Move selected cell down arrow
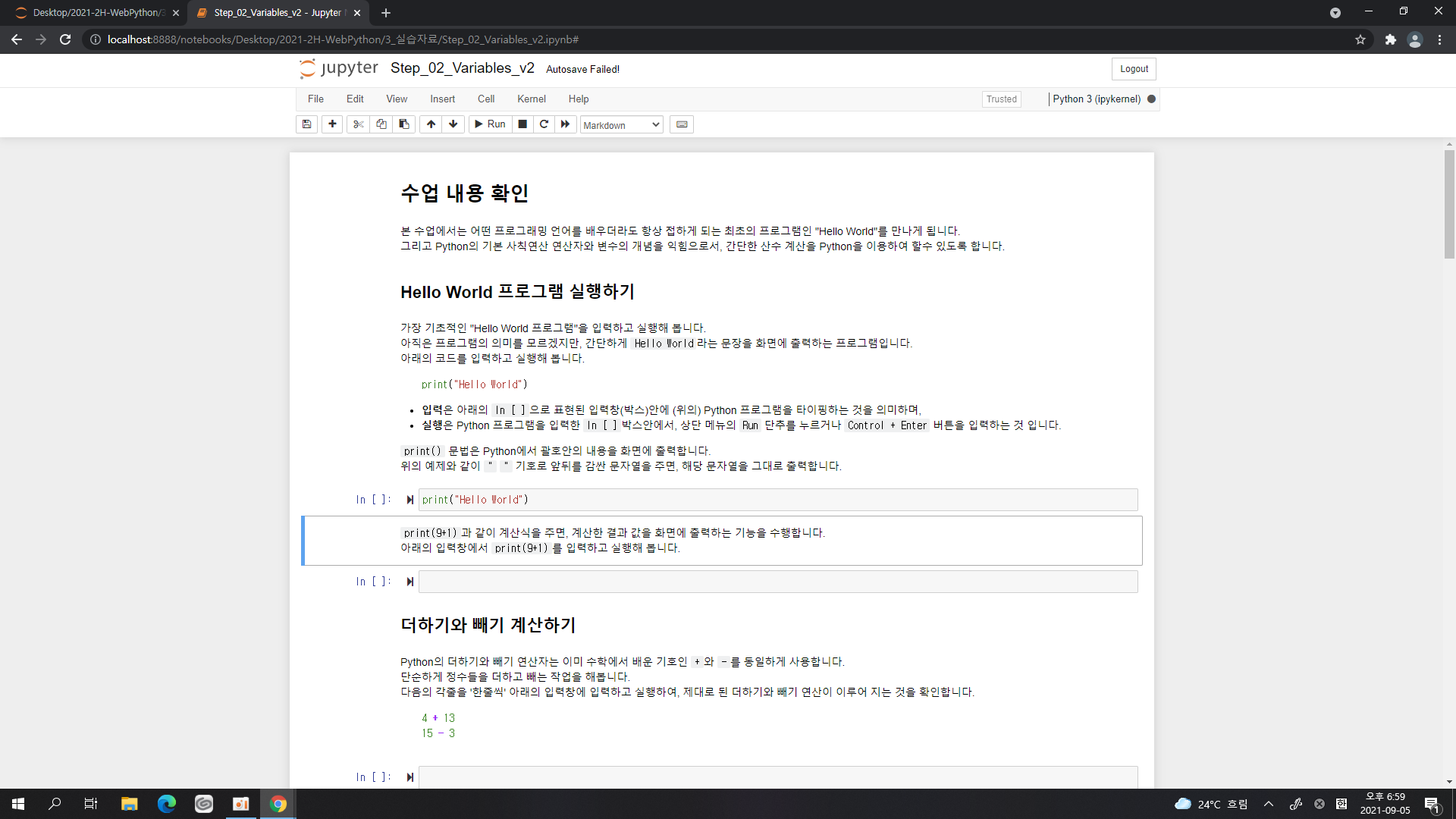This screenshot has height=819, width=1456. pyautogui.click(x=453, y=124)
